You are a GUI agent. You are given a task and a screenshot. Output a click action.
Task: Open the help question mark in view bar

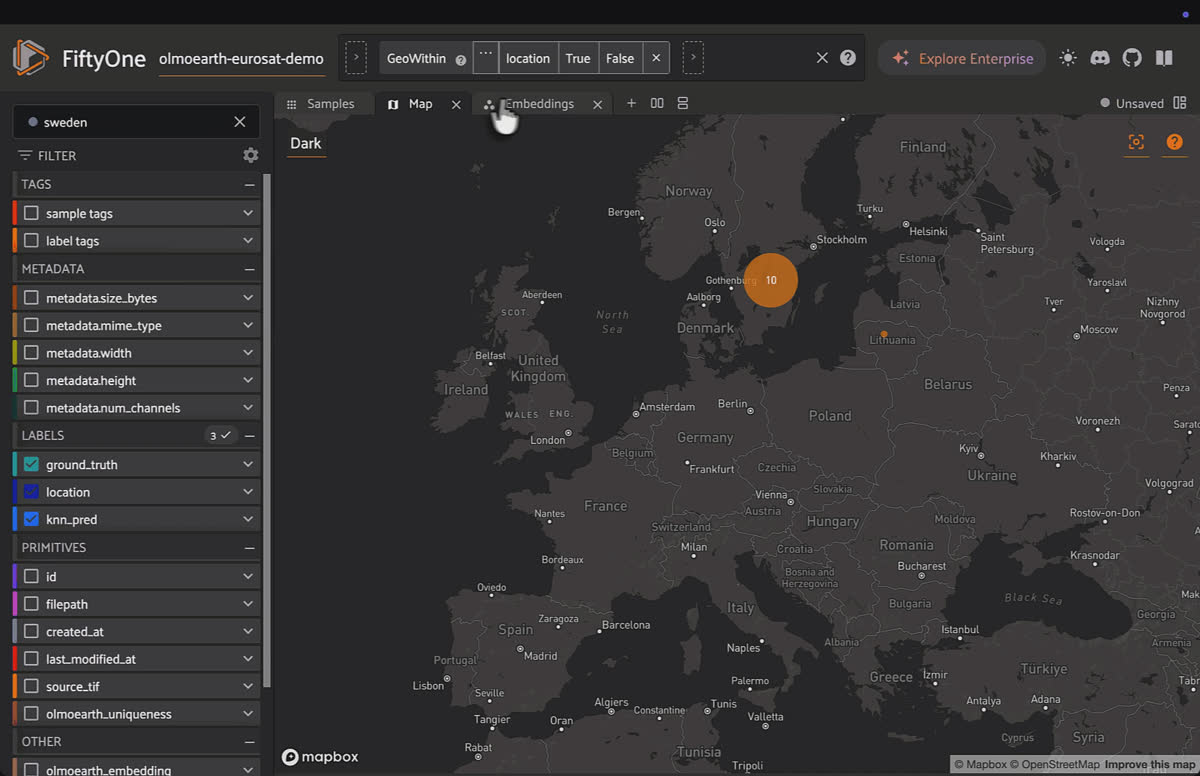pyautogui.click(x=848, y=58)
